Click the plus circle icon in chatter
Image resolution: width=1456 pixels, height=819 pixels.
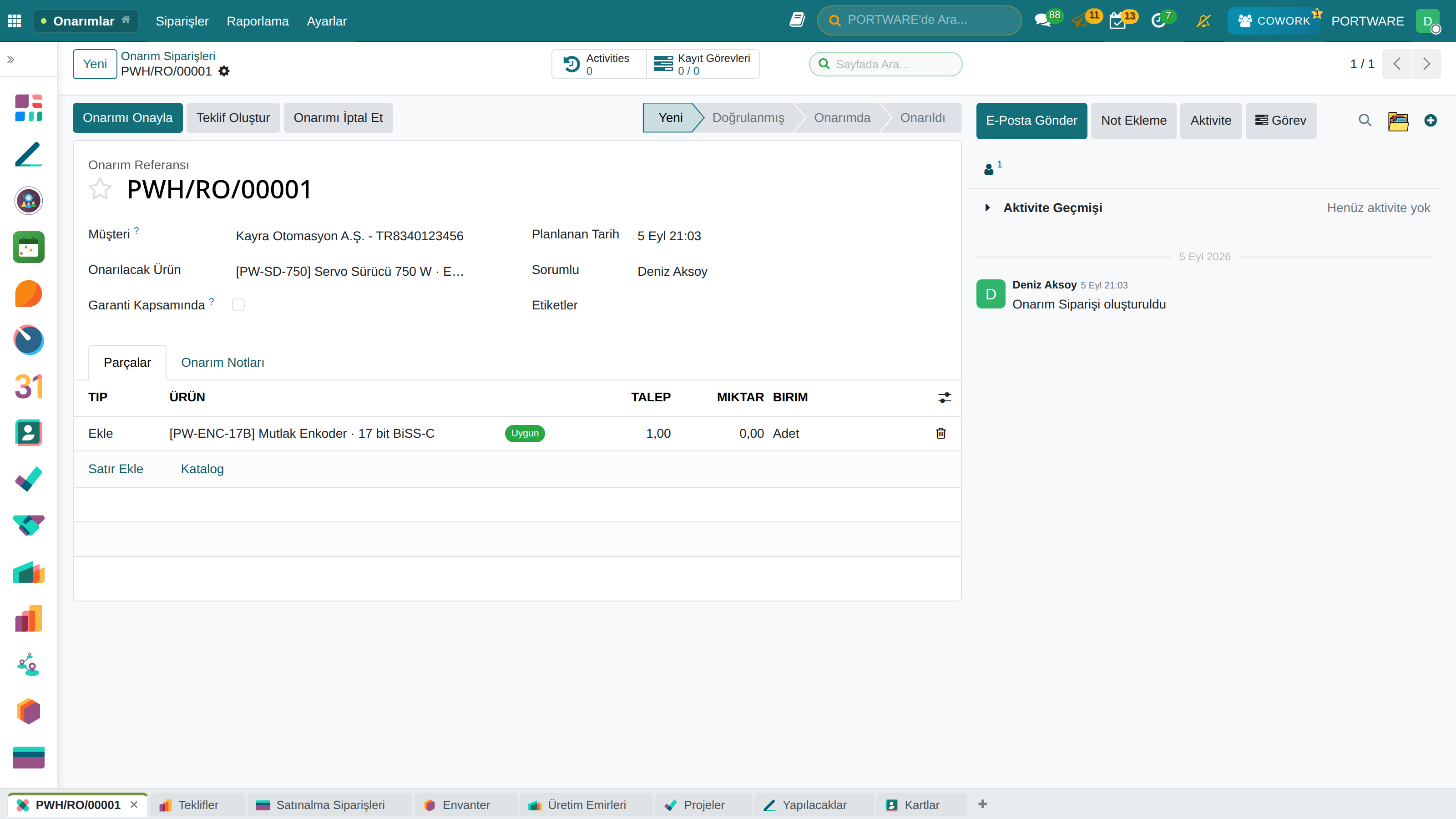(1430, 121)
